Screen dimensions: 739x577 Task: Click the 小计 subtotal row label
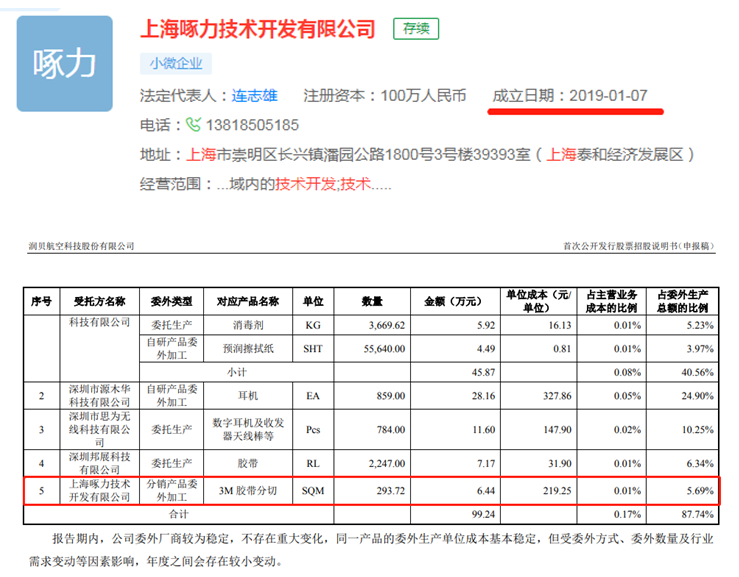(x=237, y=372)
